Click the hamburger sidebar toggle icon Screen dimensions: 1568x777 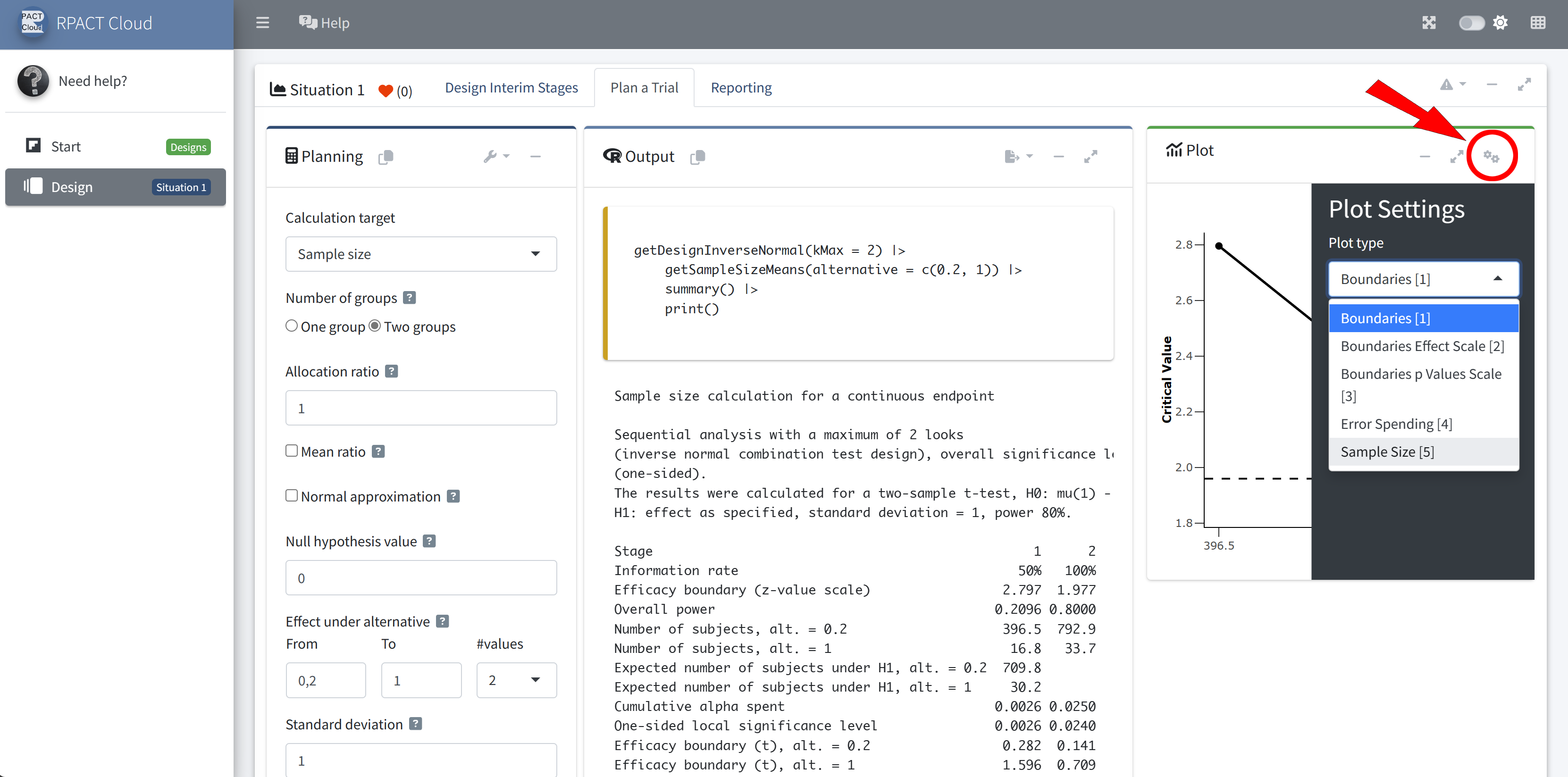coord(262,23)
